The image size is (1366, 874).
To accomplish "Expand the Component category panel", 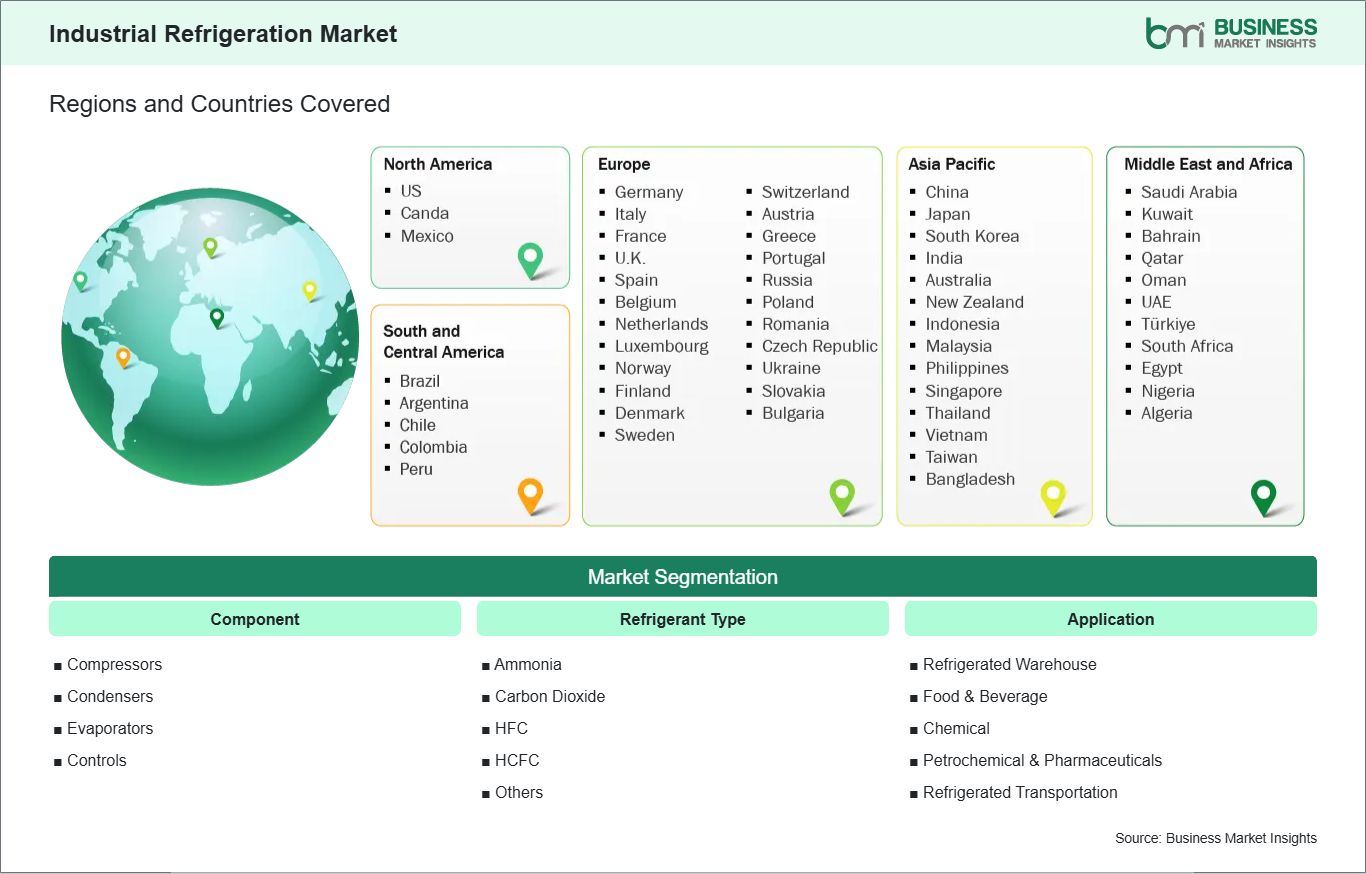I will coord(254,619).
